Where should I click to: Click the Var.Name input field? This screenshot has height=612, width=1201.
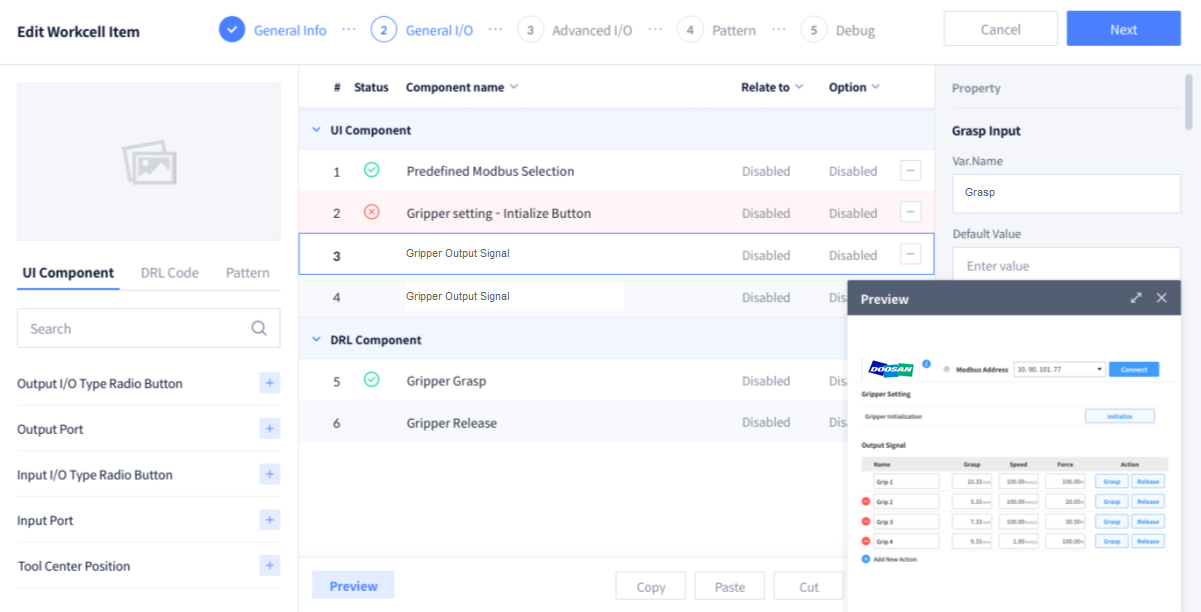1066,192
